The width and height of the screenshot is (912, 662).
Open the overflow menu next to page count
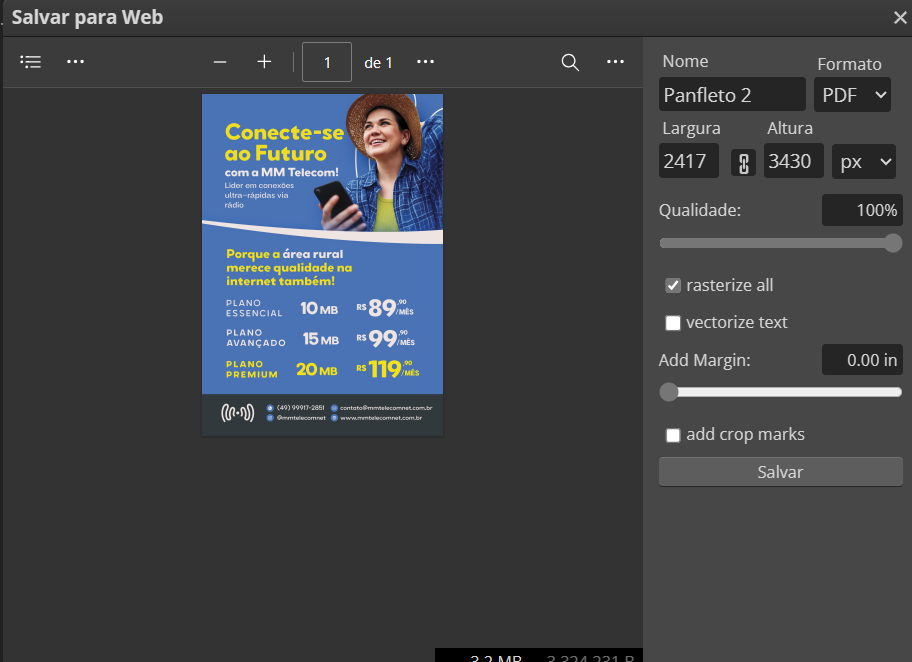425,61
